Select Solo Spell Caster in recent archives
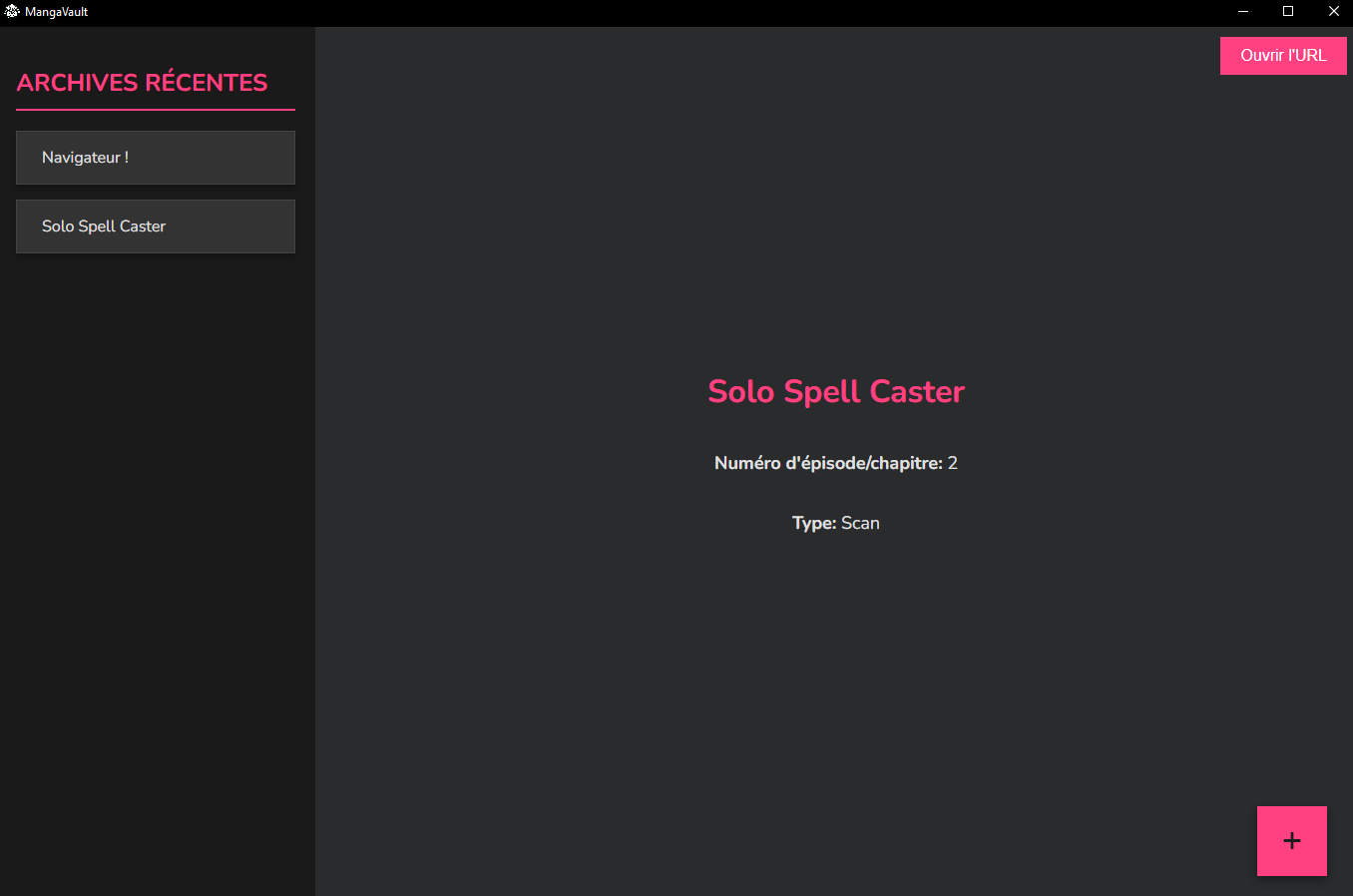 156,226
